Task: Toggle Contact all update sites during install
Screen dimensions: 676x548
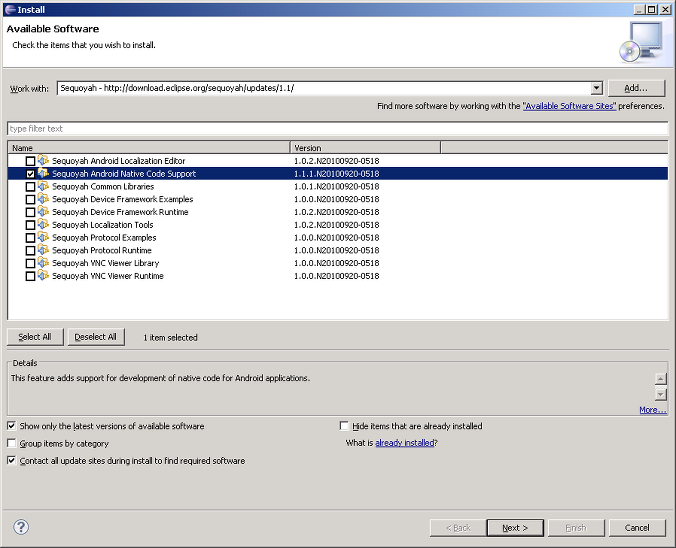Action: [12, 460]
